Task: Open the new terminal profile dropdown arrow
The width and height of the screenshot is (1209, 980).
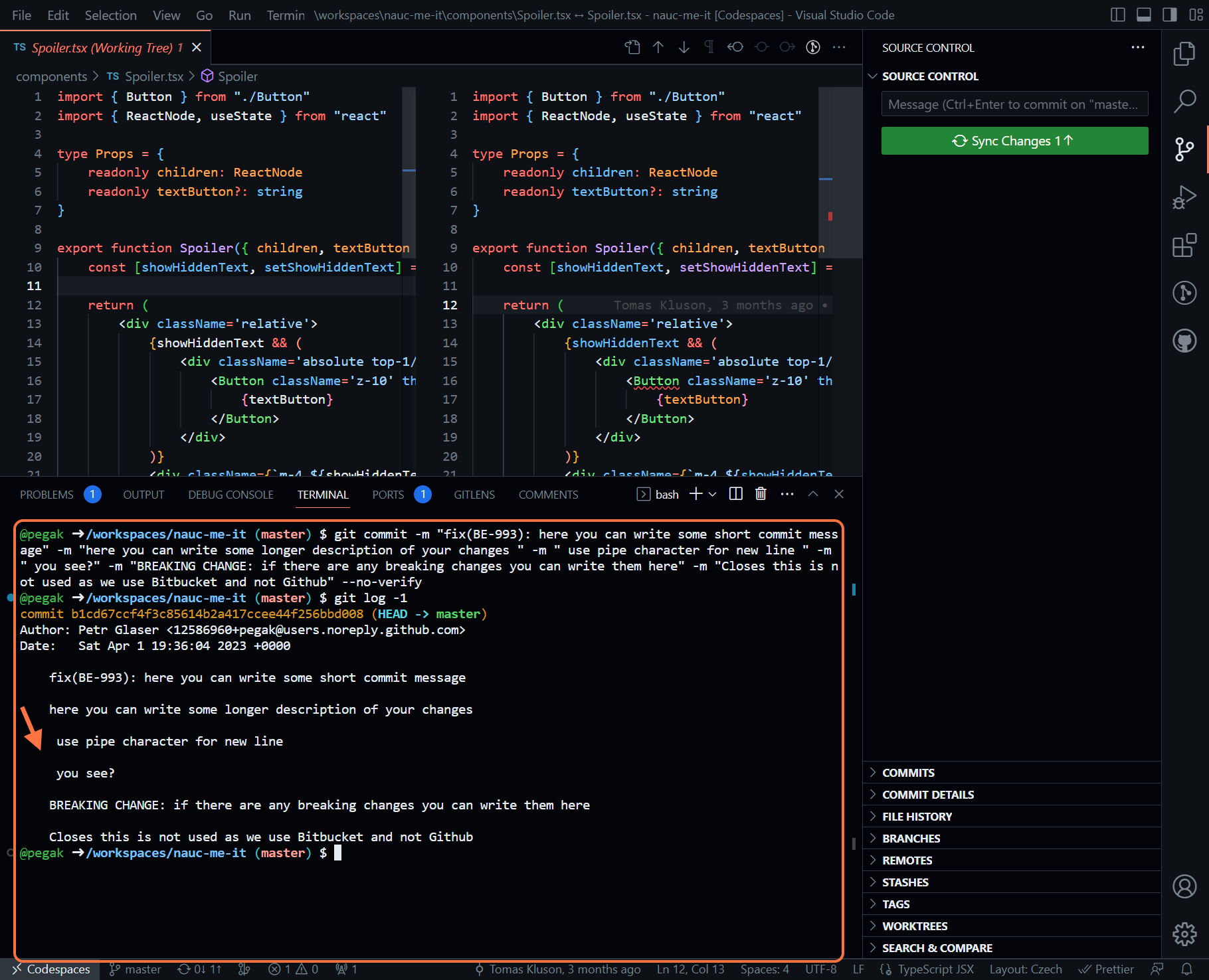Action: point(713,494)
